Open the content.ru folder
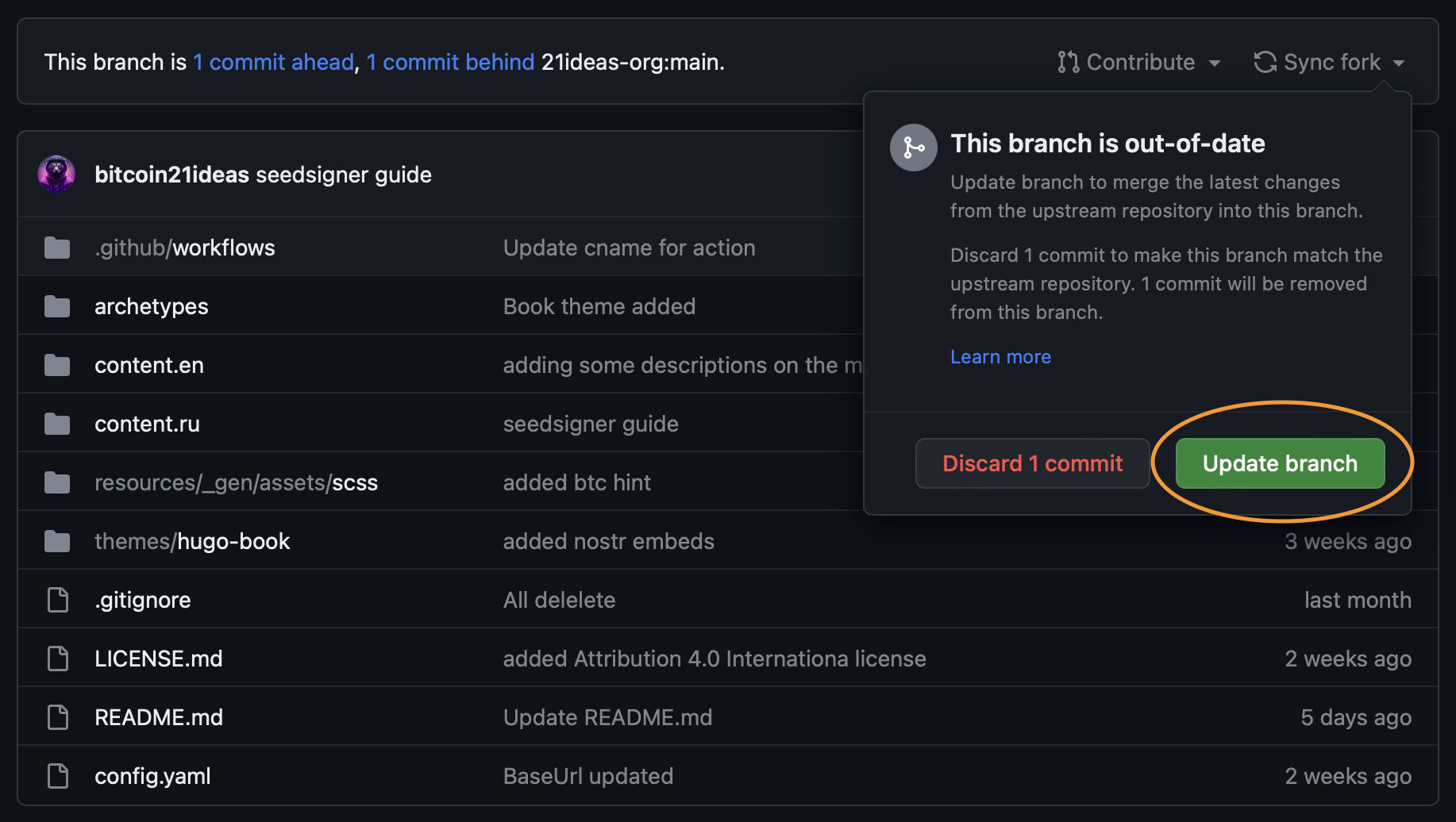This screenshot has width=1456, height=822. click(147, 424)
